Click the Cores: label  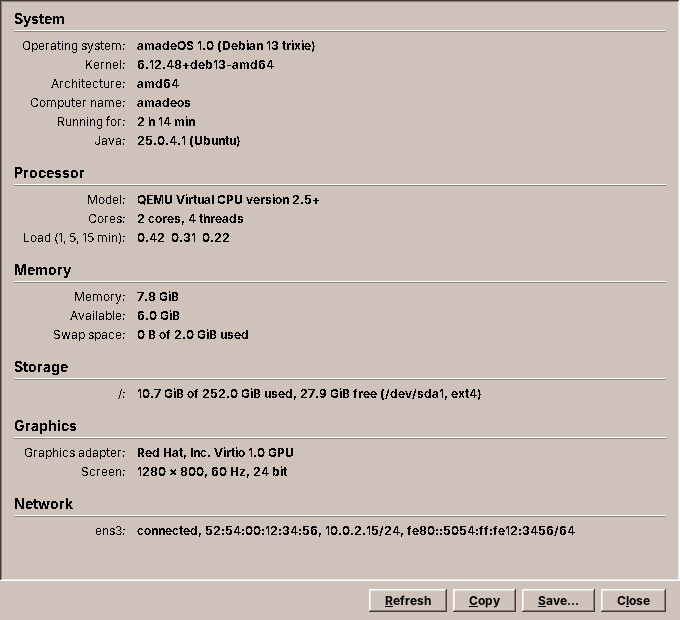[107, 219]
